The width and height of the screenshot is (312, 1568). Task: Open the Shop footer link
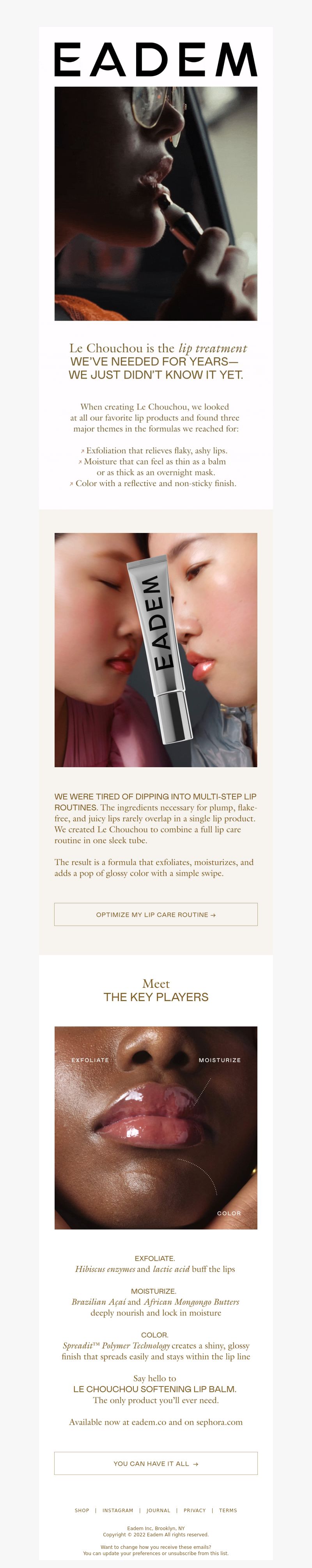82,1510
